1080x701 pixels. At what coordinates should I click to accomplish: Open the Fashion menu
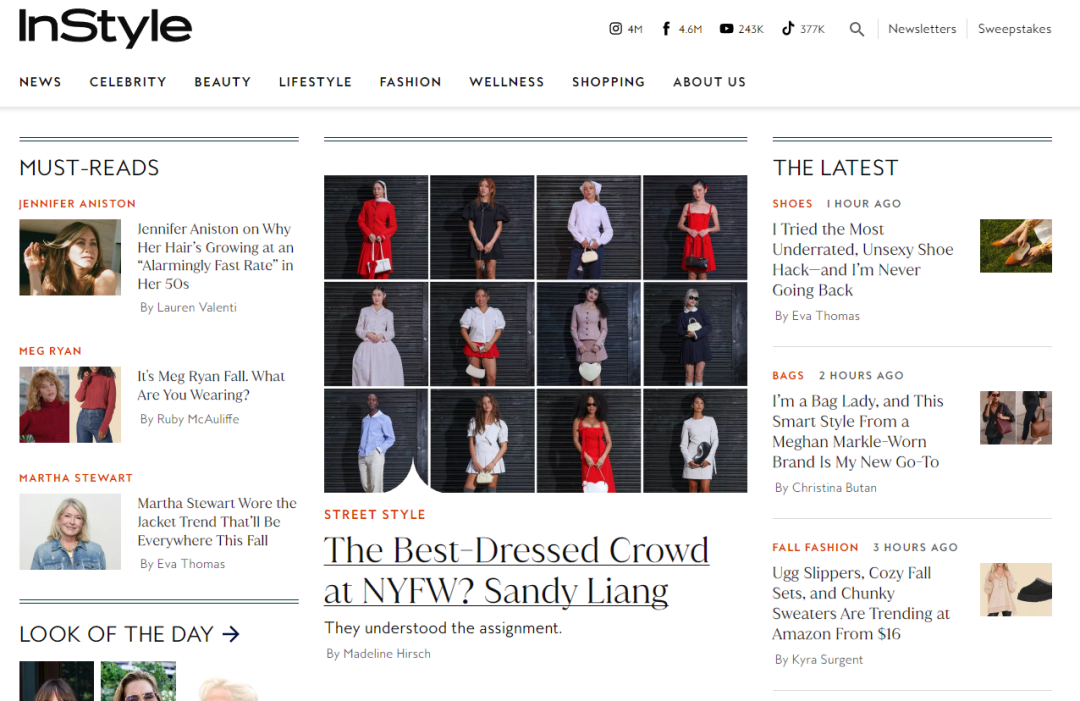(x=411, y=82)
